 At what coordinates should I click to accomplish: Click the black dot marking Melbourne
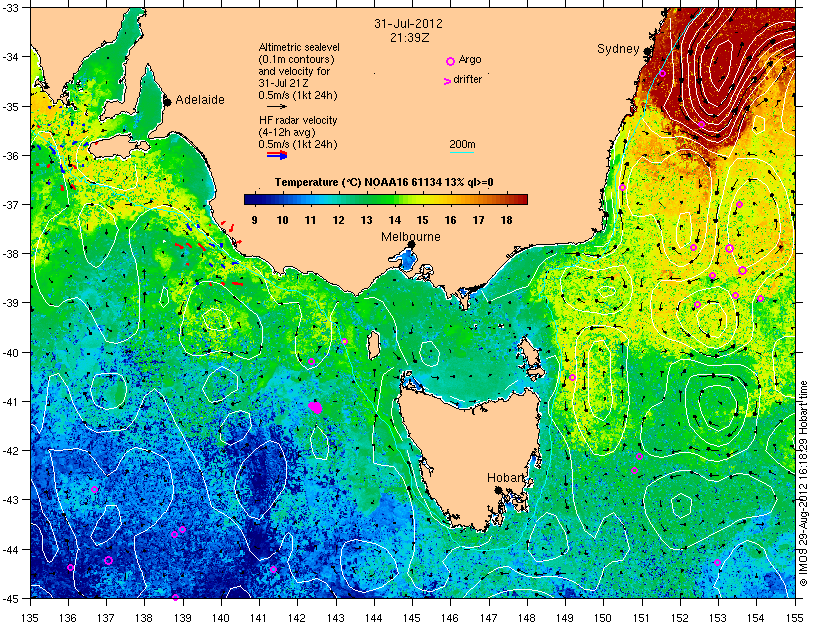pos(411,244)
